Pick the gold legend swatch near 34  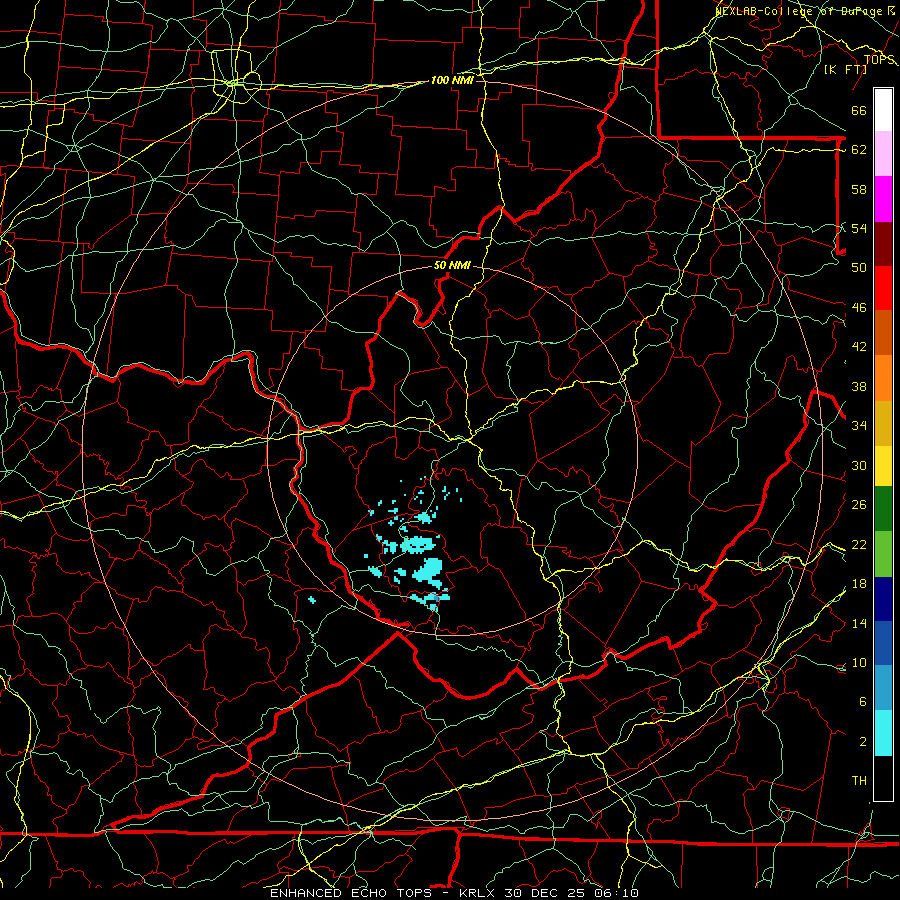tap(883, 423)
